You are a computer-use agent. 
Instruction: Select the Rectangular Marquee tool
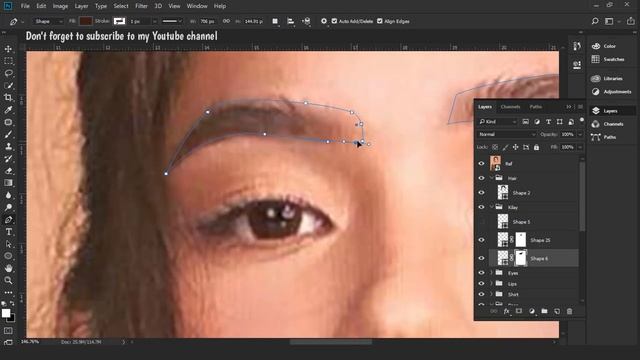pyautogui.click(x=8, y=61)
